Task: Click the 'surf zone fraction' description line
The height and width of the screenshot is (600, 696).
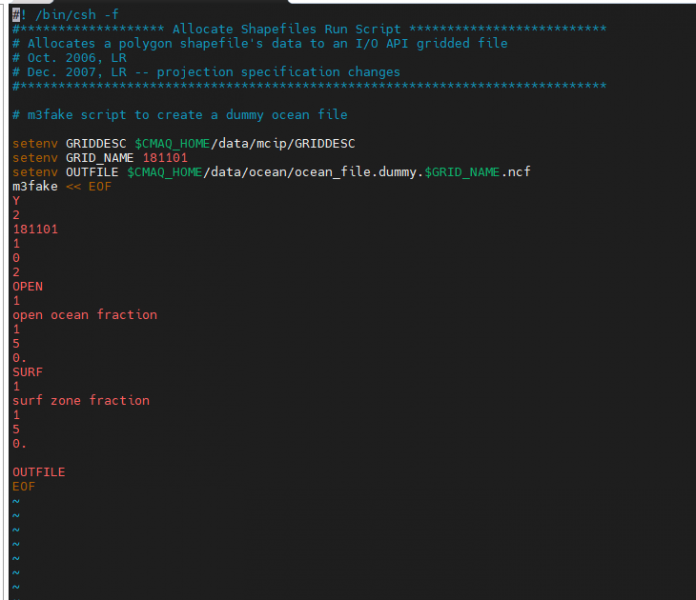Action: pos(81,400)
